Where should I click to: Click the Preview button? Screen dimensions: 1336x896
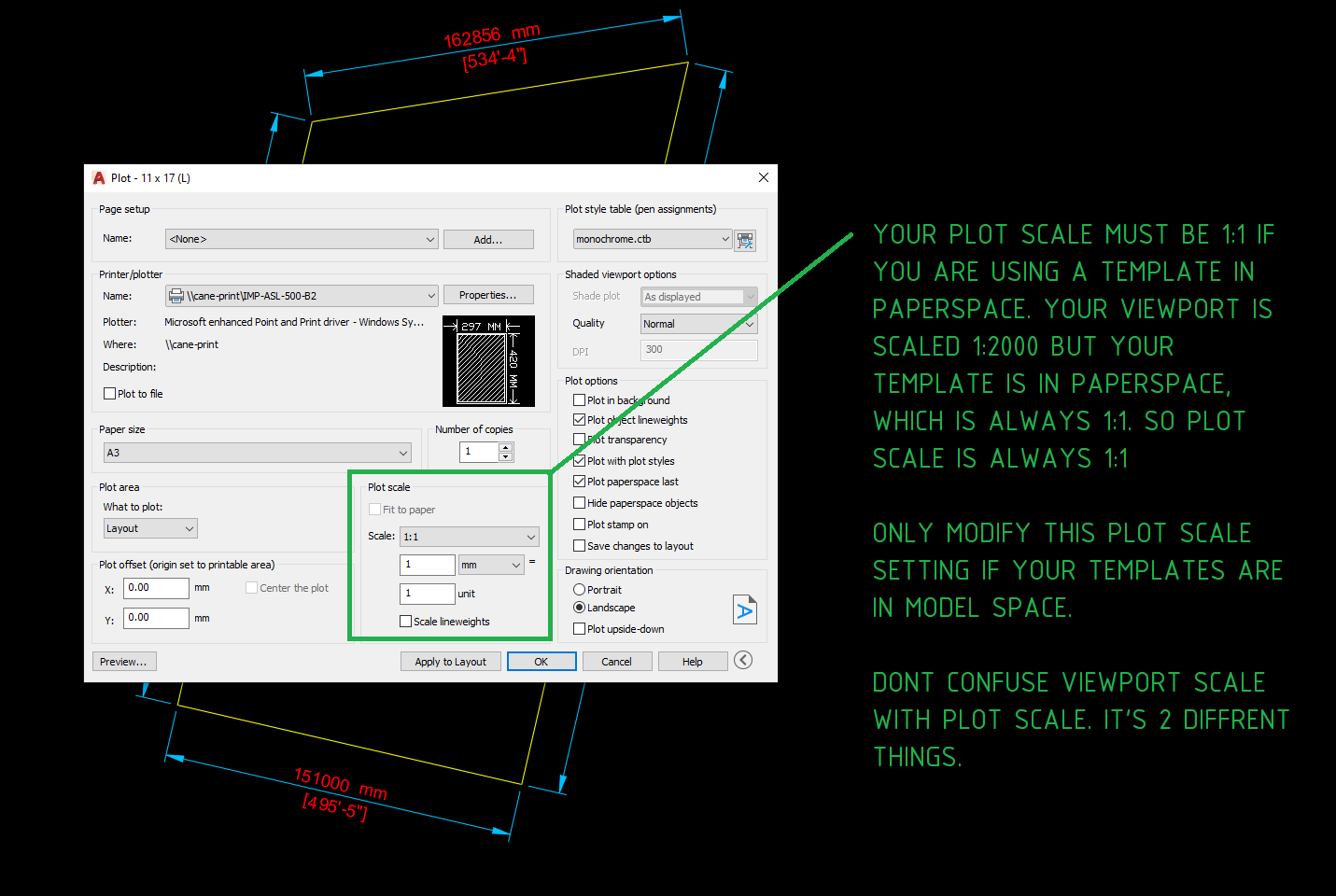(x=124, y=661)
